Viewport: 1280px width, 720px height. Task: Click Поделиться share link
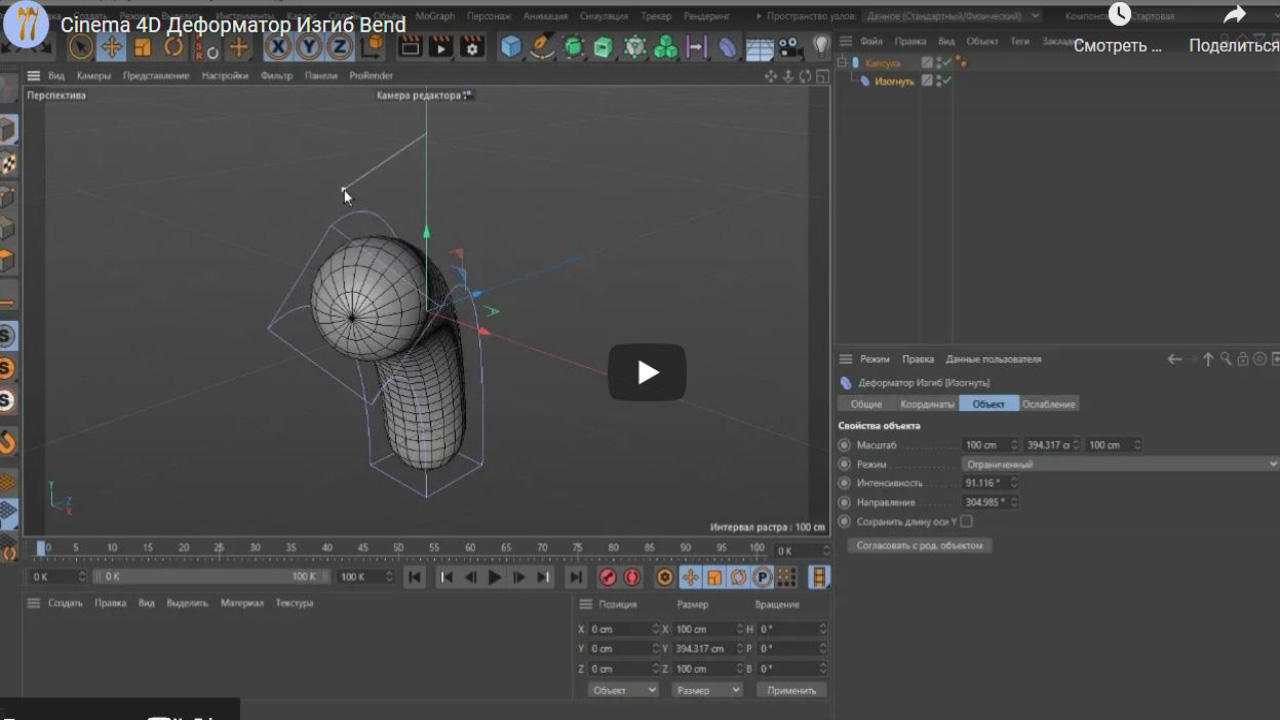[x=1234, y=30]
